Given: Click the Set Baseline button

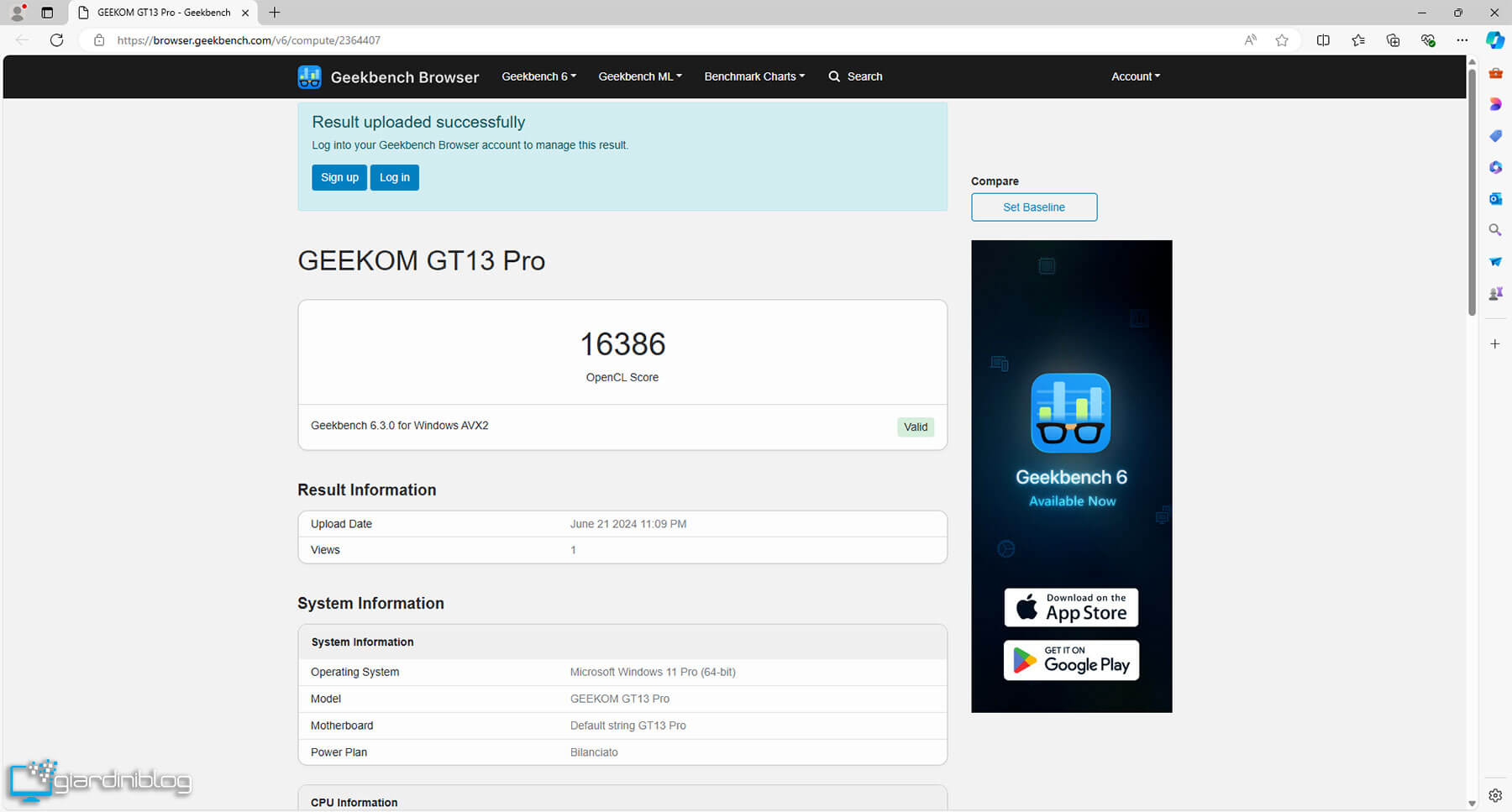Looking at the screenshot, I should click(x=1034, y=207).
